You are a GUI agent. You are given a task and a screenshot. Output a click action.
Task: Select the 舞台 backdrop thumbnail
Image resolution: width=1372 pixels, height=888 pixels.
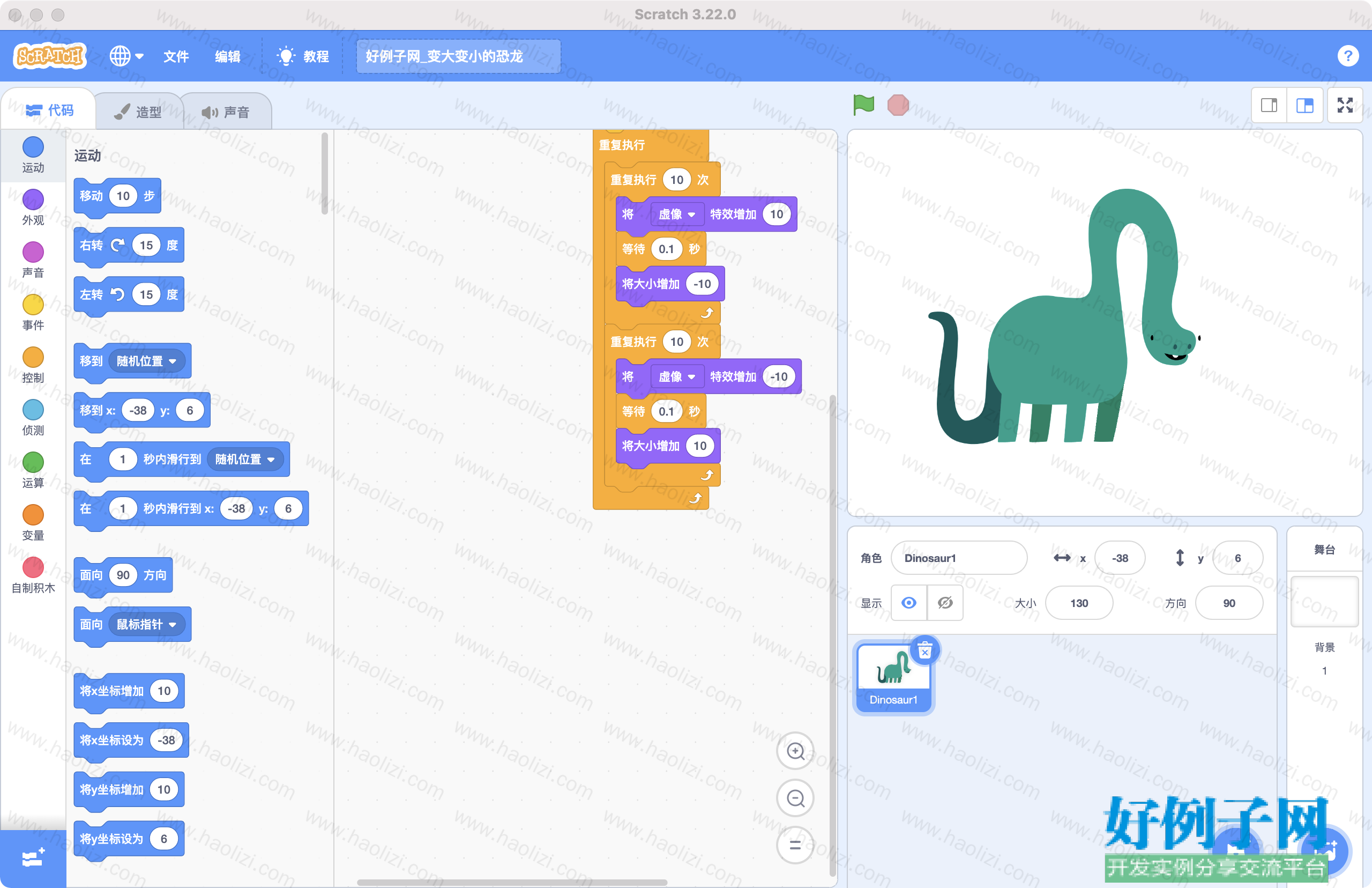click(1324, 602)
